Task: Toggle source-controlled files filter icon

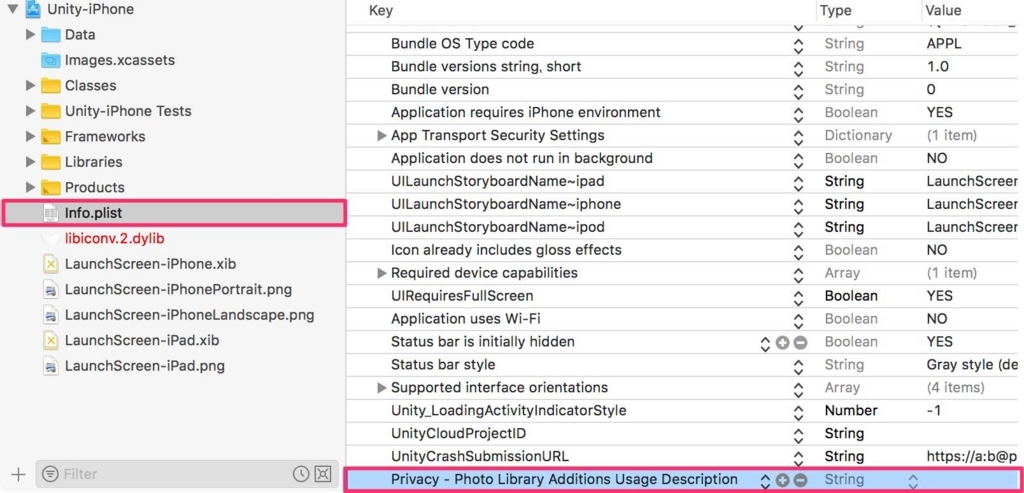Action: [322, 474]
